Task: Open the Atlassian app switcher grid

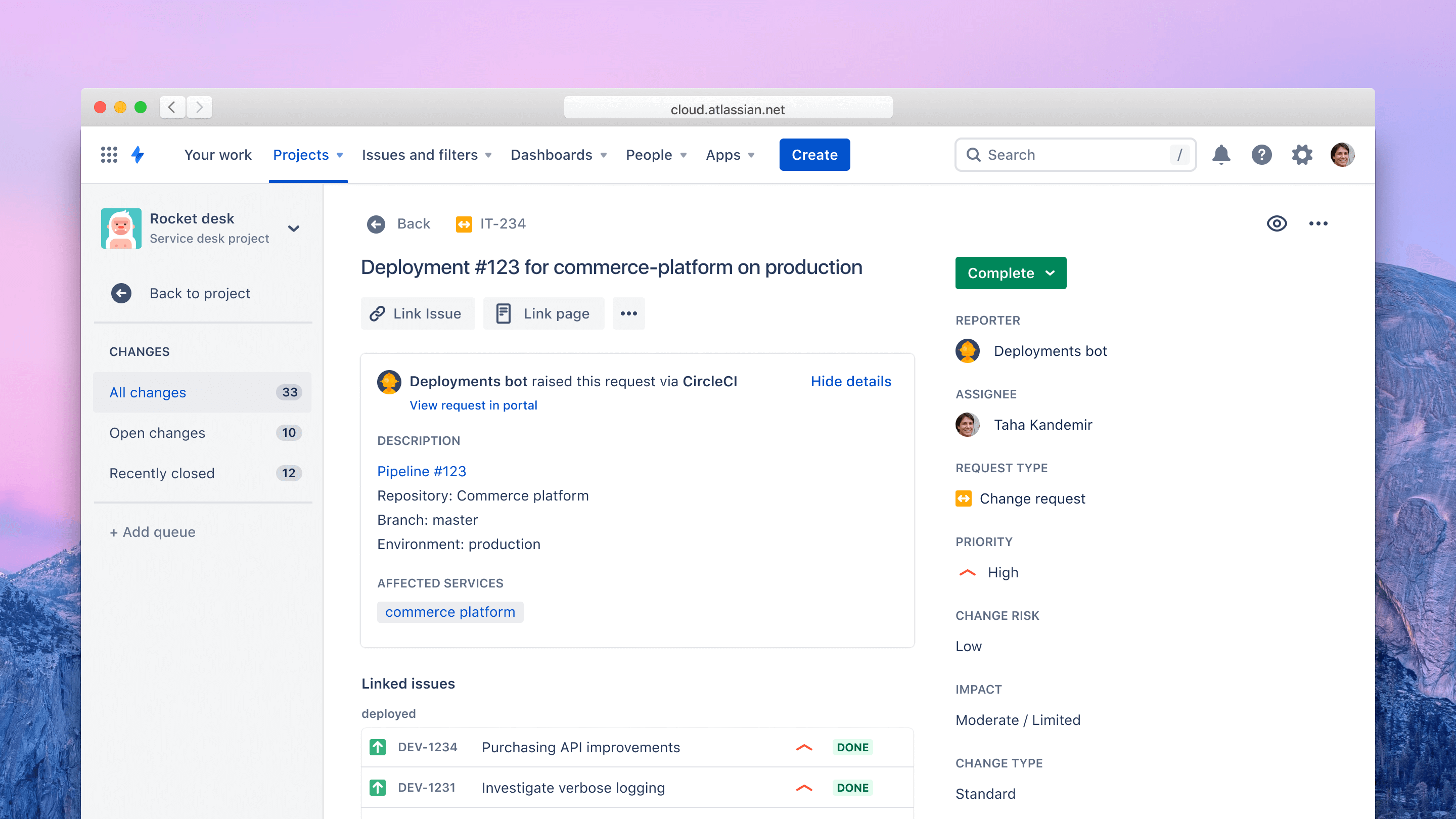Action: click(x=109, y=154)
